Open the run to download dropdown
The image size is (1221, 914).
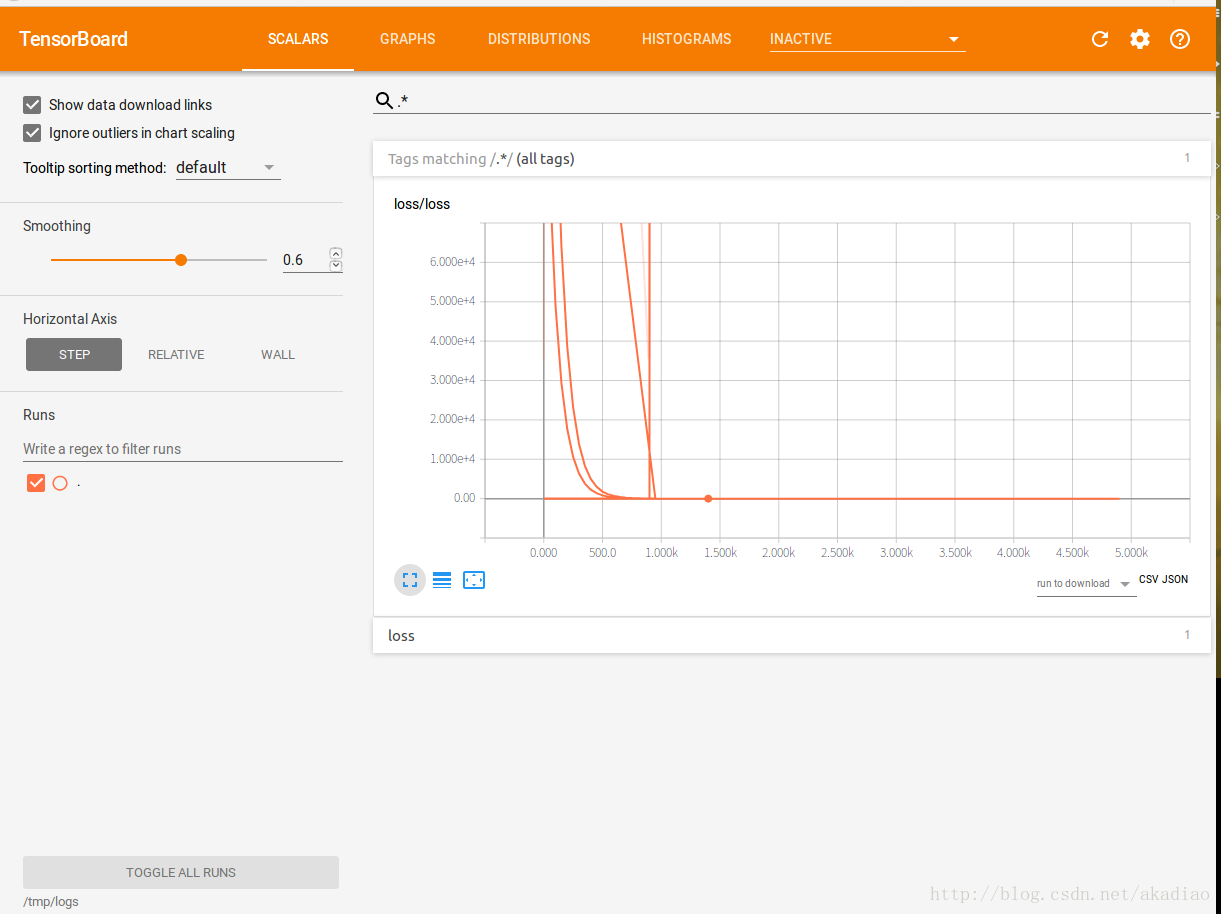pyautogui.click(x=1086, y=584)
